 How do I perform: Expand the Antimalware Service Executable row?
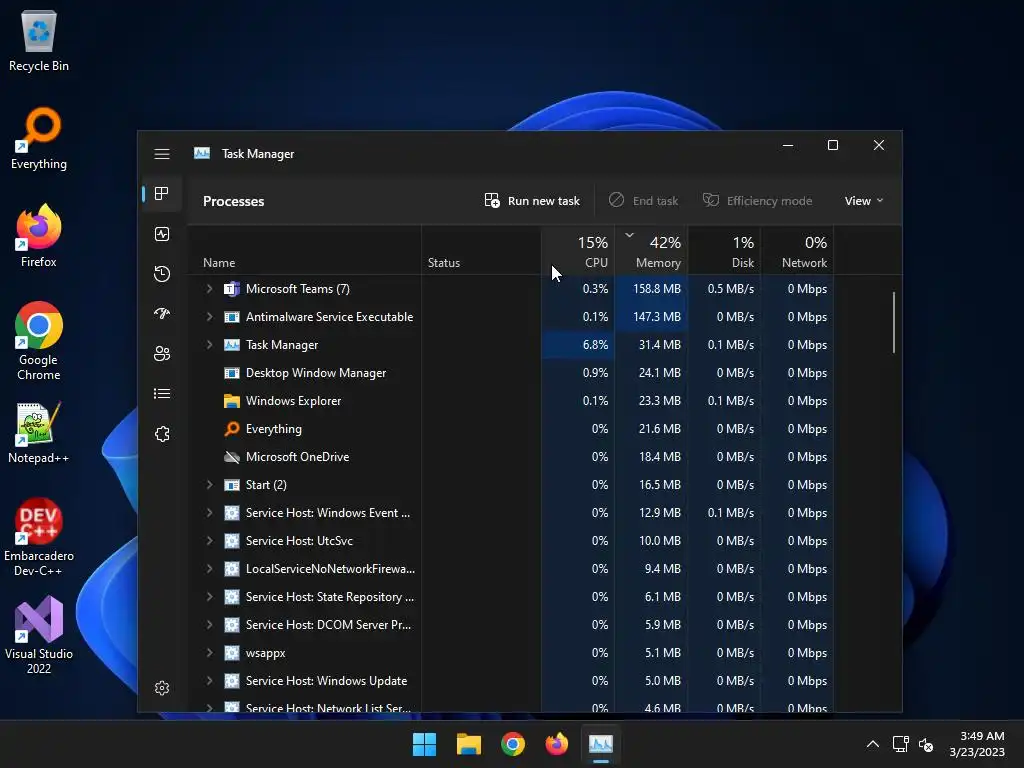(x=209, y=317)
